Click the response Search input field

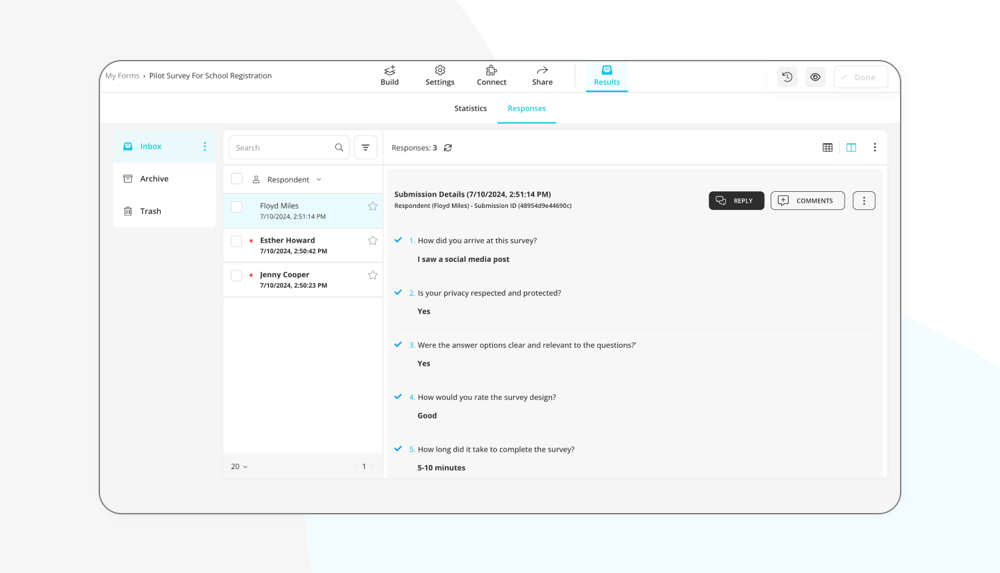[x=283, y=148]
